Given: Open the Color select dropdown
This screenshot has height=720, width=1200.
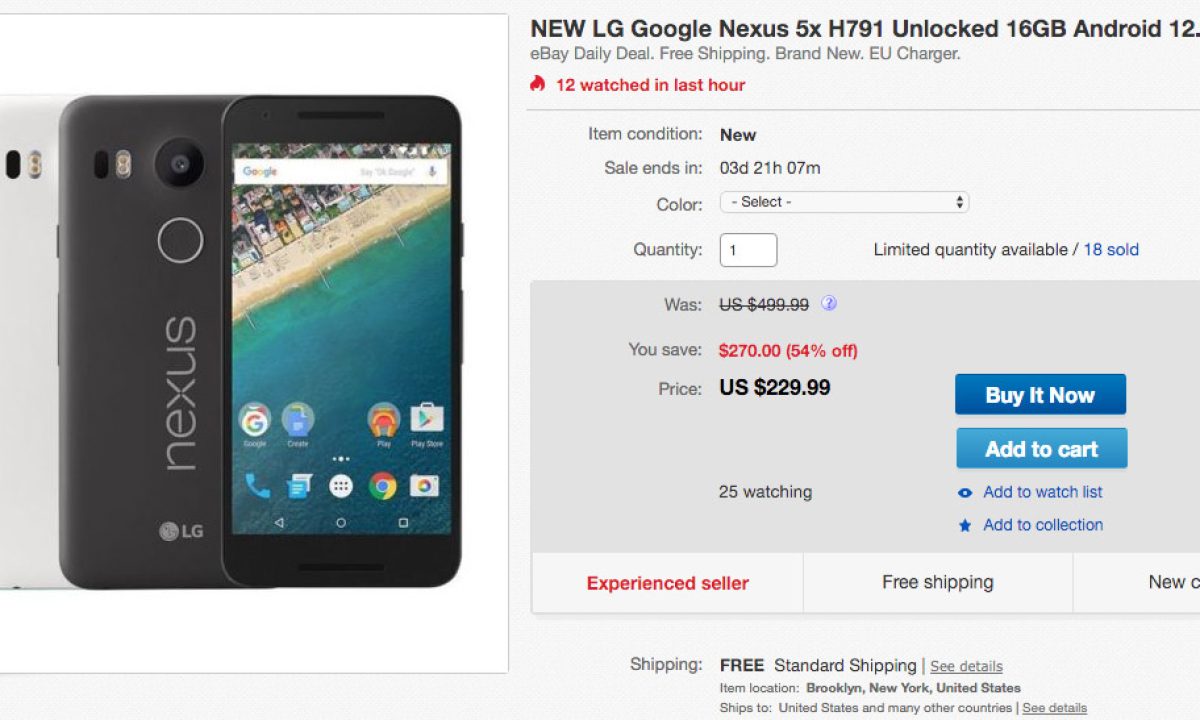Looking at the screenshot, I should tap(844, 202).
